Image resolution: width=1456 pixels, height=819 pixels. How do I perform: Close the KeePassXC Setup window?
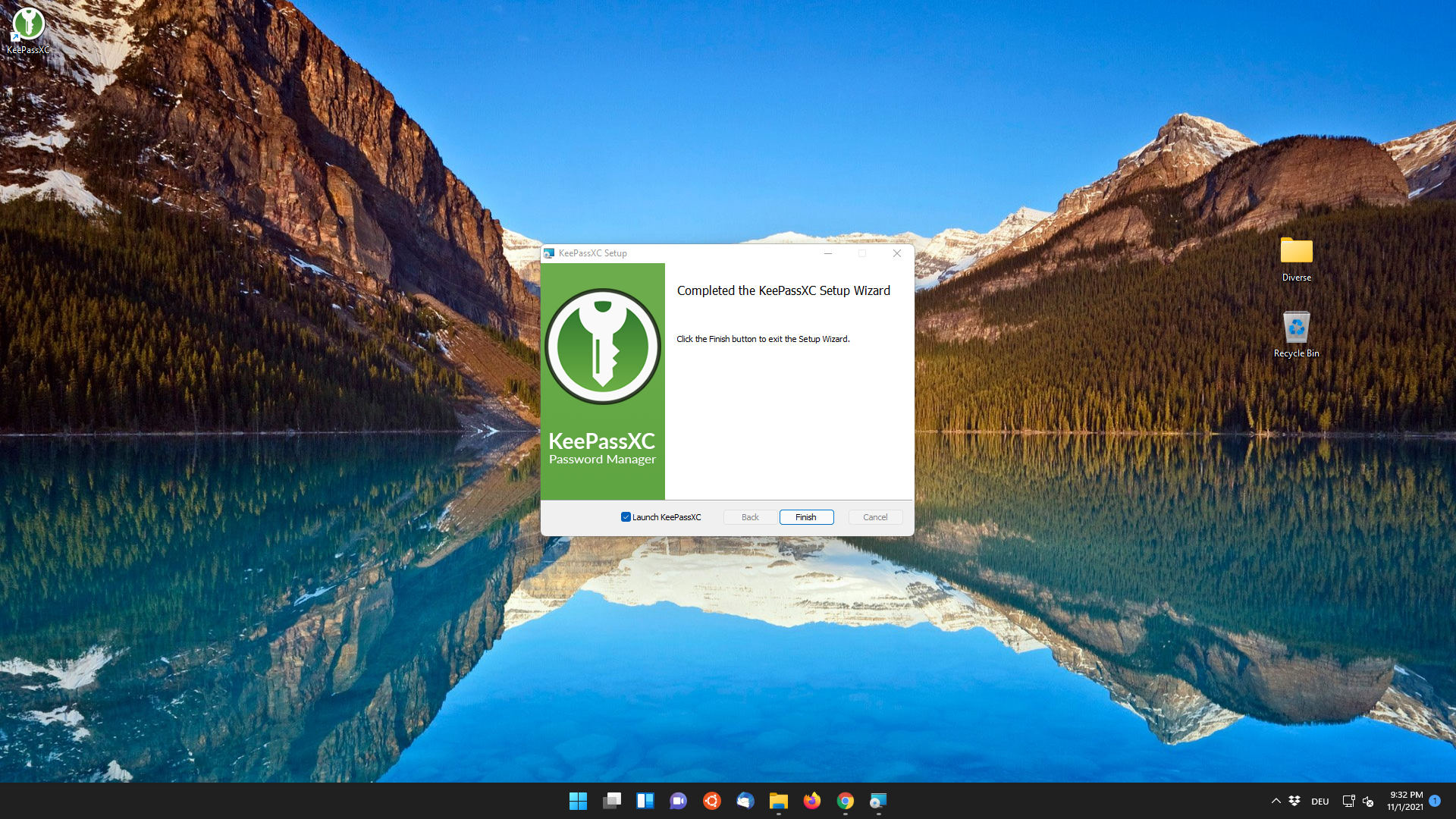click(x=897, y=253)
